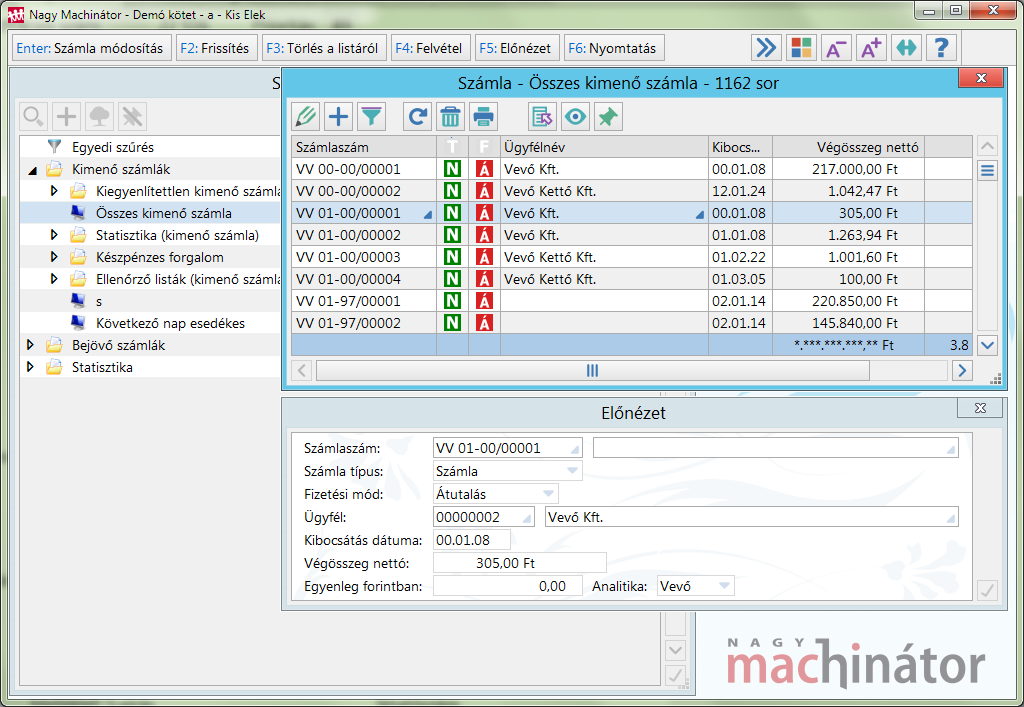The width and height of the screenshot is (1024, 707).
Task: Click the pencil edit icon in Számla toolbar
Action: click(306, 117)
